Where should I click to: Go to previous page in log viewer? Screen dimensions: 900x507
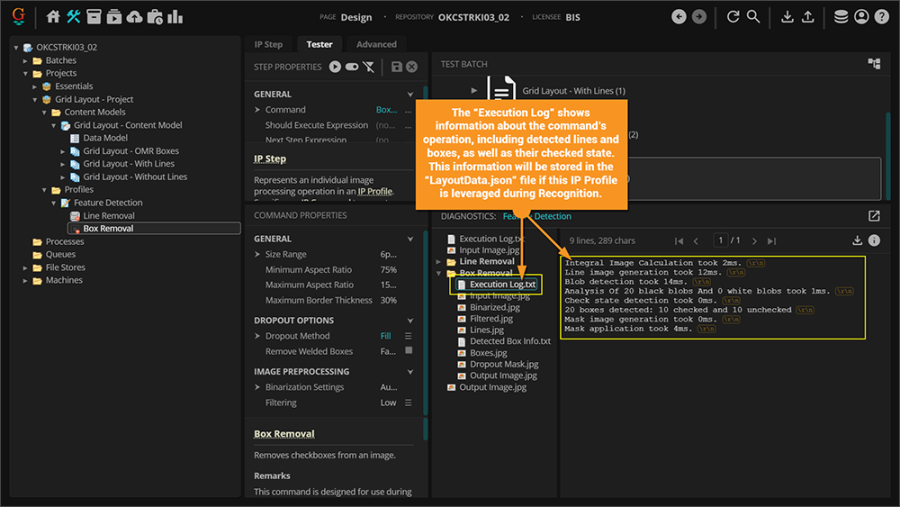pyautogui.click(x=696, y=241)
